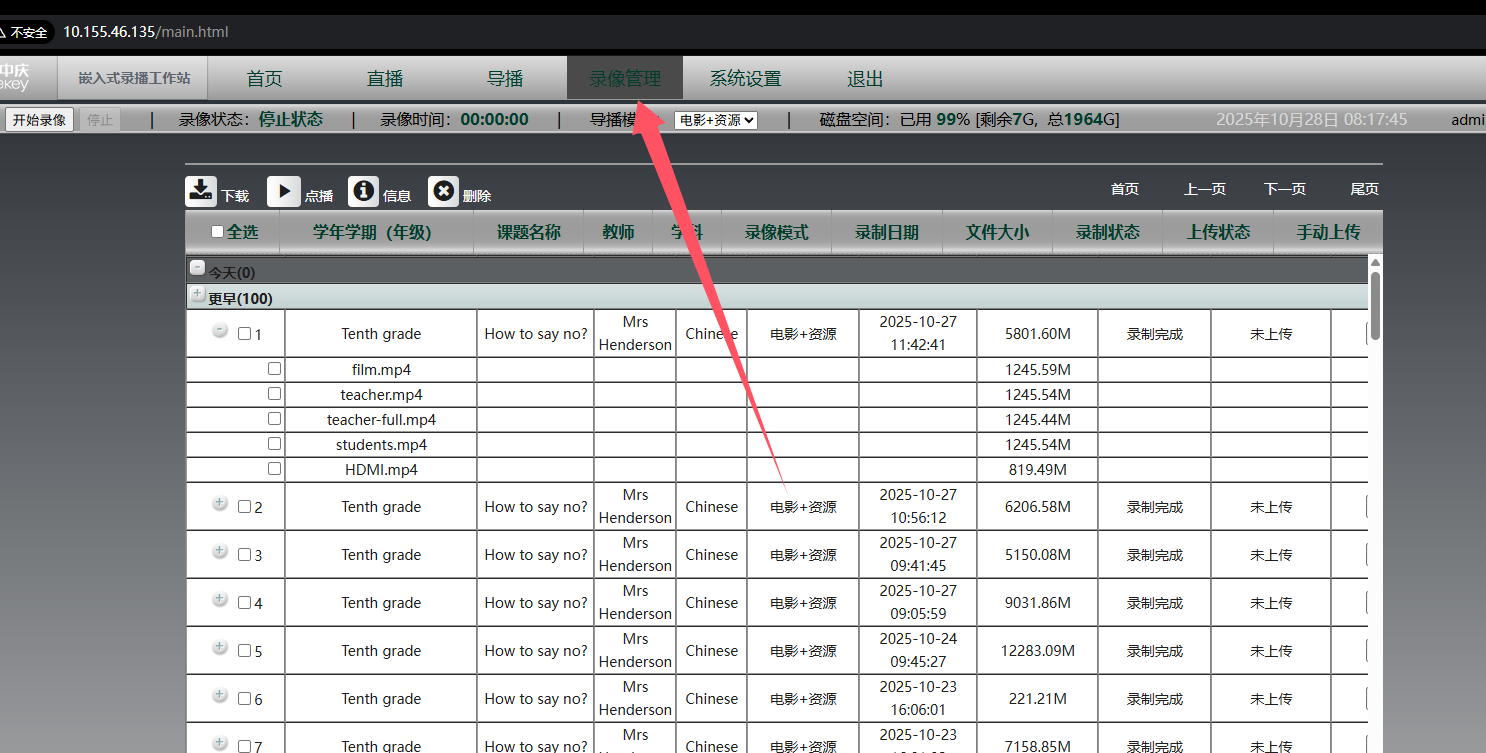Click the Download (下载) icon
The height and width of the screenshot is (753, 1486).
click(201, 191)
